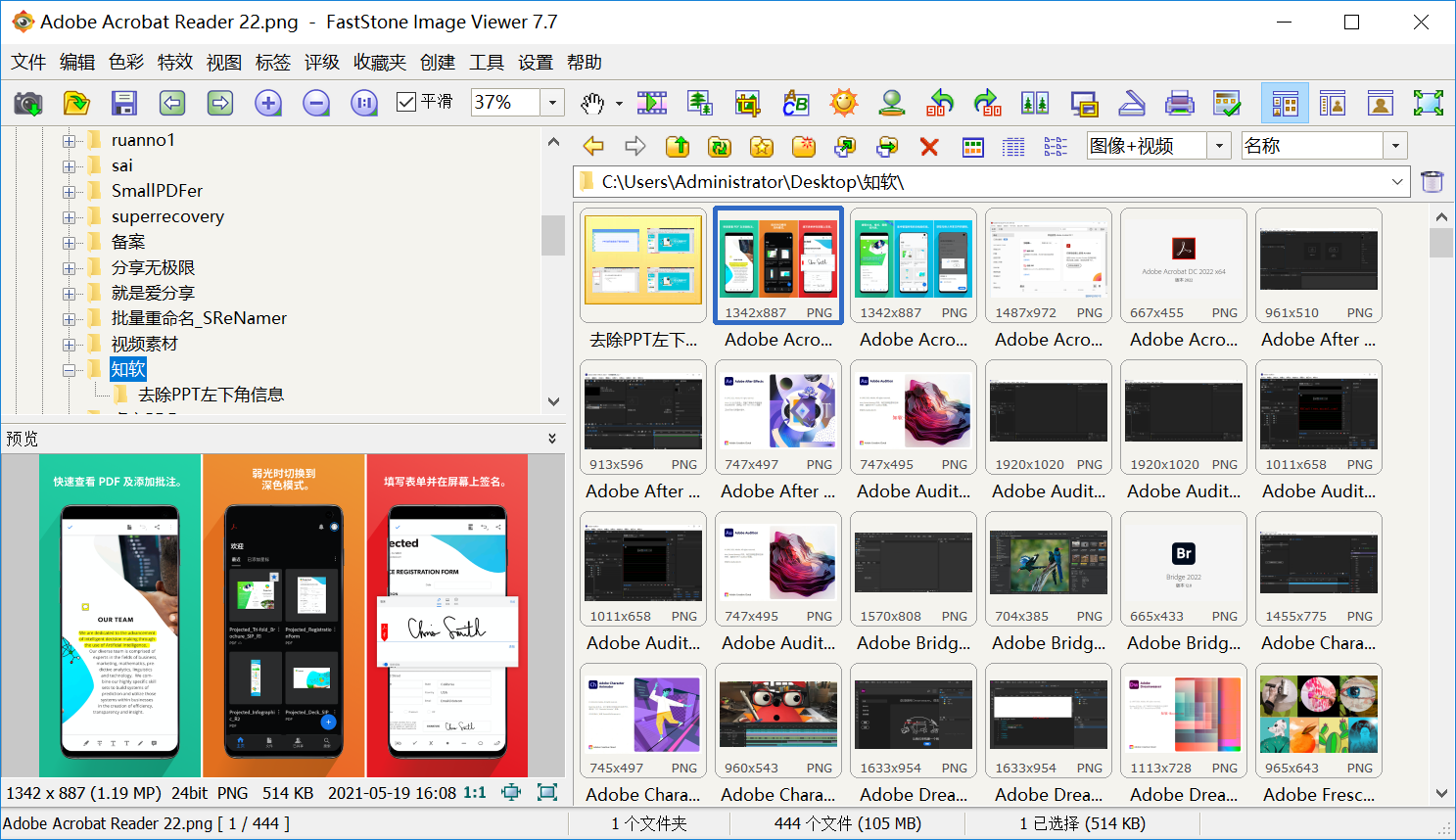Go up one folder level icon

point(678,147)
